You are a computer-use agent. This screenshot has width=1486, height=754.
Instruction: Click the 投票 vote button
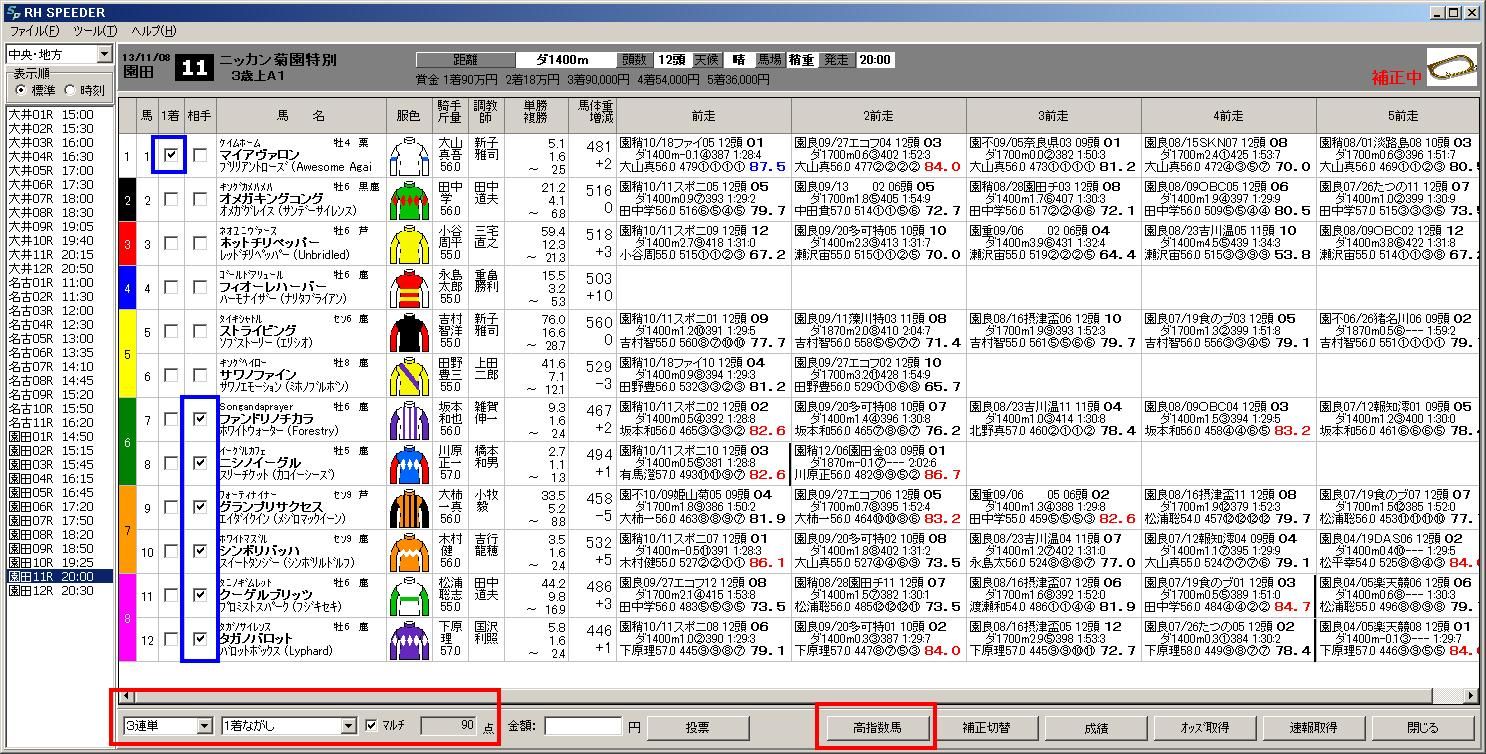click(698, 727)
